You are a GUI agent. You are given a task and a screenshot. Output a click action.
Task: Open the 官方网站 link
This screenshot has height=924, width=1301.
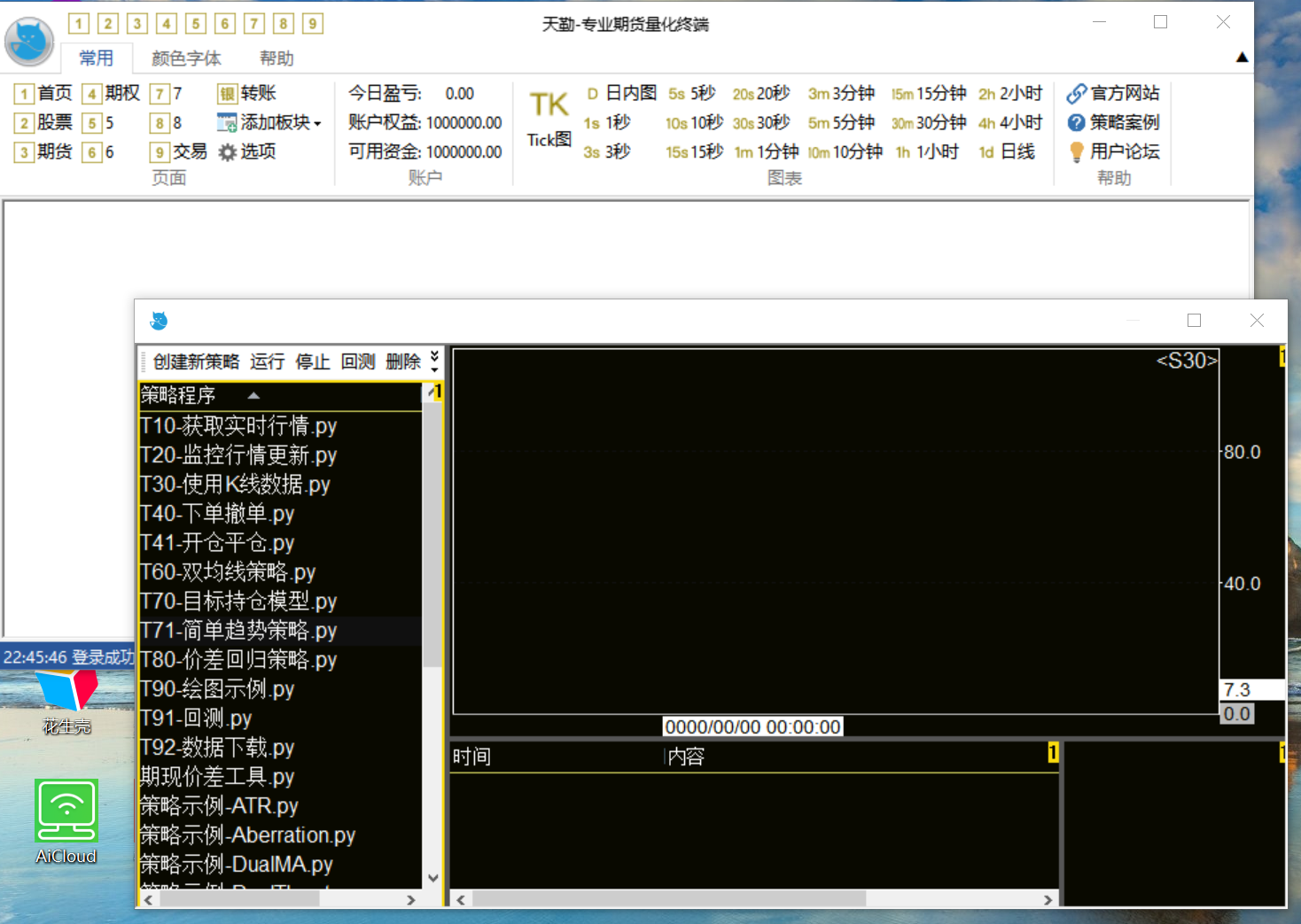point(1113,93)
